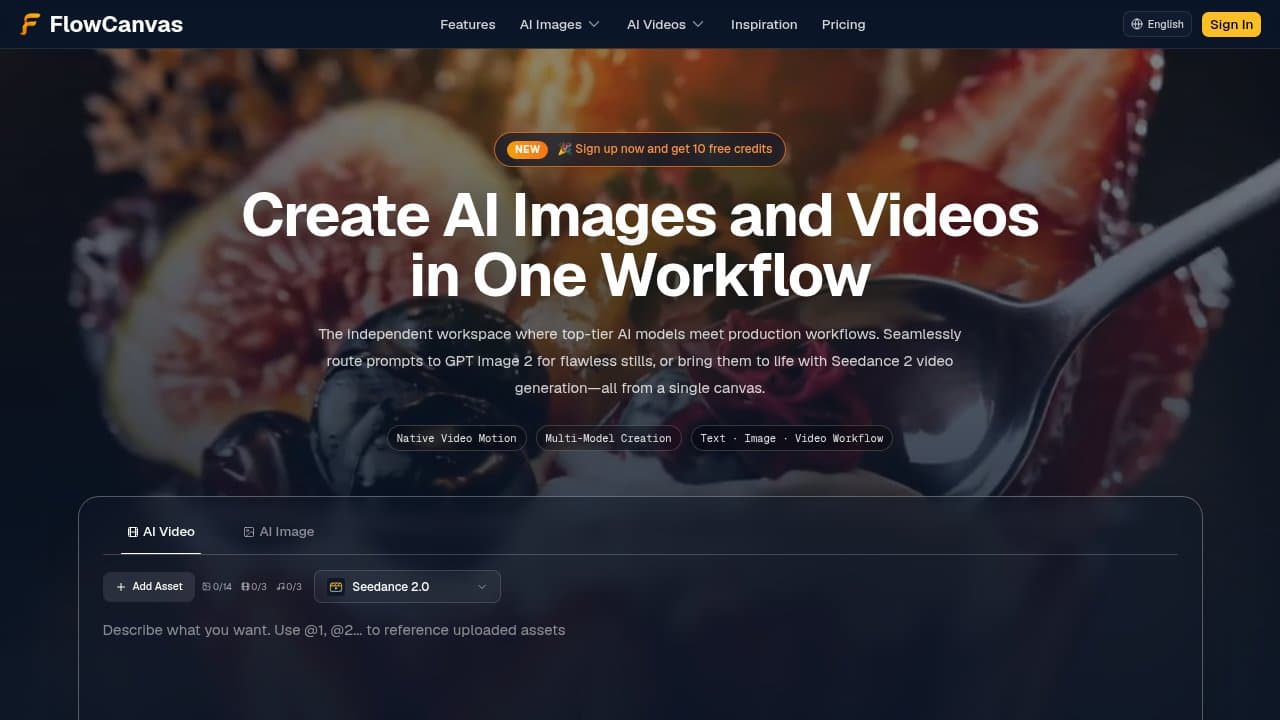This screenshot has height=720, width=1280.
Task: Click the Text · Image · Video Workflow tag
Action: pos(791,438)
